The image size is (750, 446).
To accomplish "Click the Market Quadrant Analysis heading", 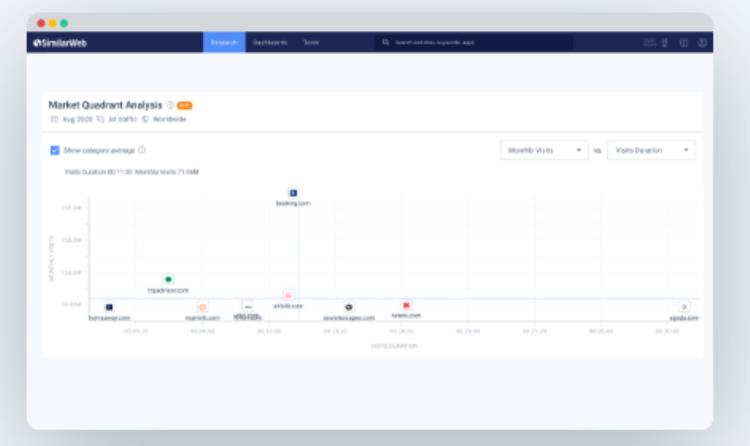I will [105, 105].
